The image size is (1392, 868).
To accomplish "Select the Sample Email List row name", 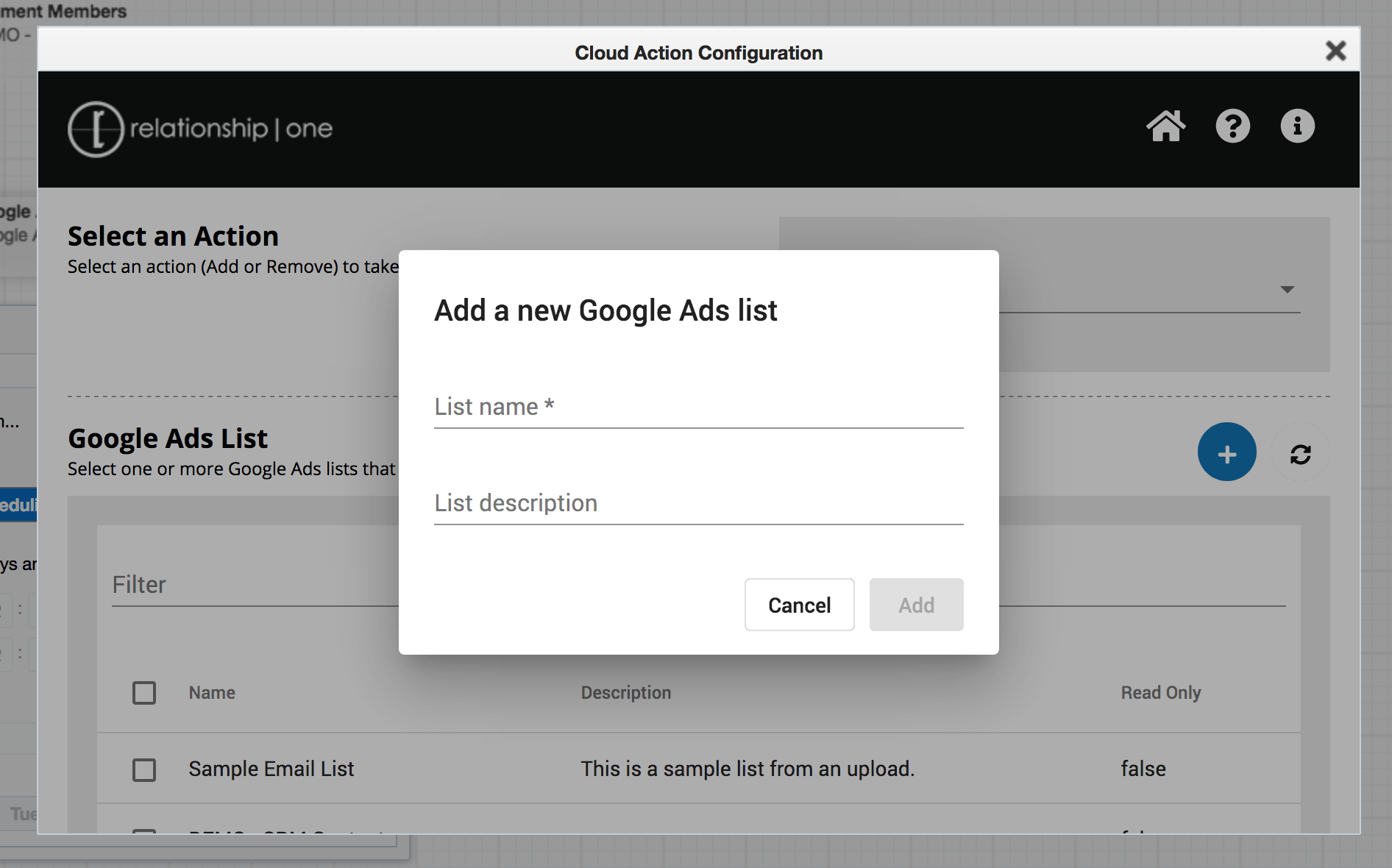I will (x=271, y=769).
